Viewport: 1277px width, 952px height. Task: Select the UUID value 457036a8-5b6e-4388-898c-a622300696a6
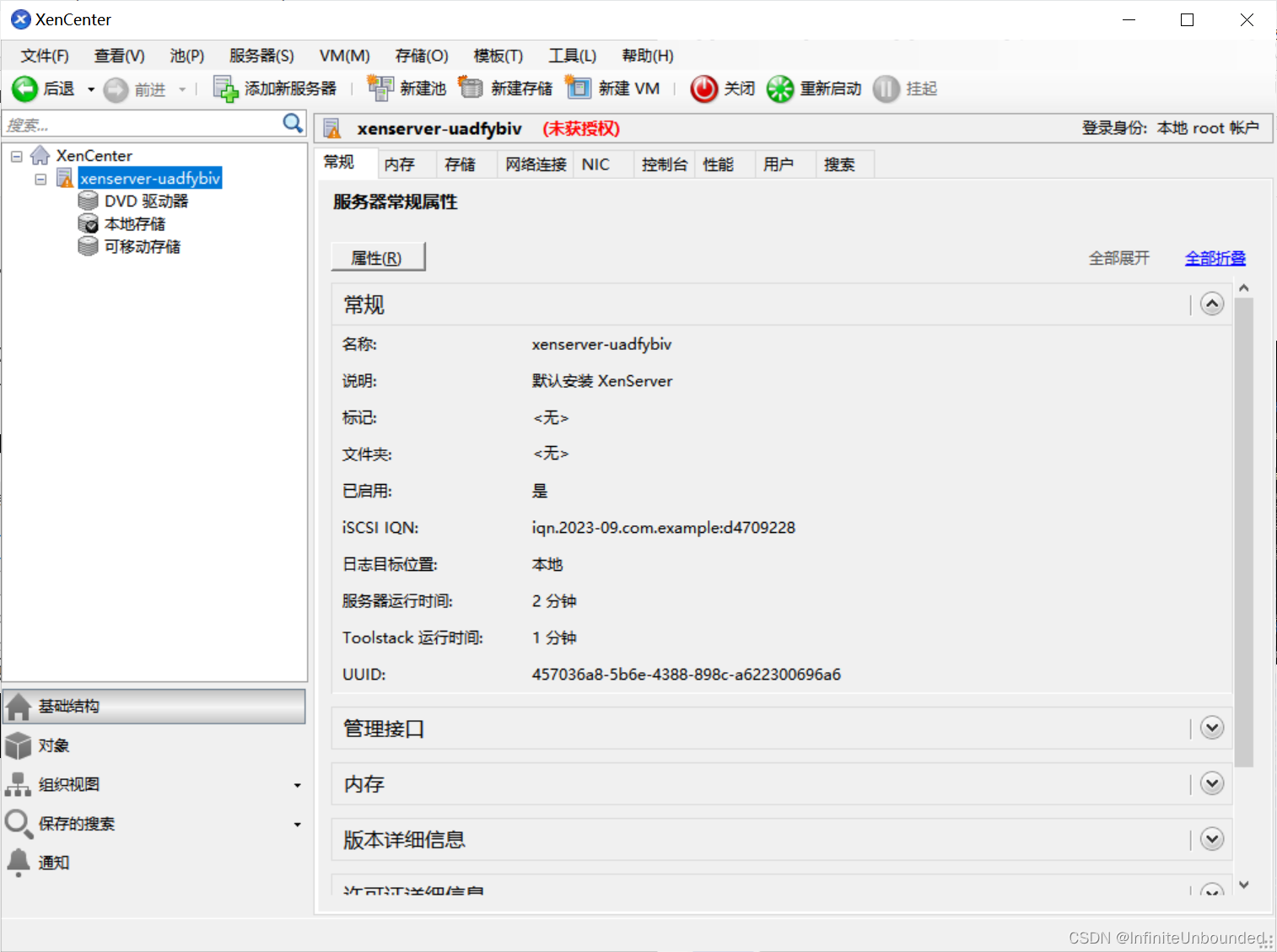click(x=687, y=675)
